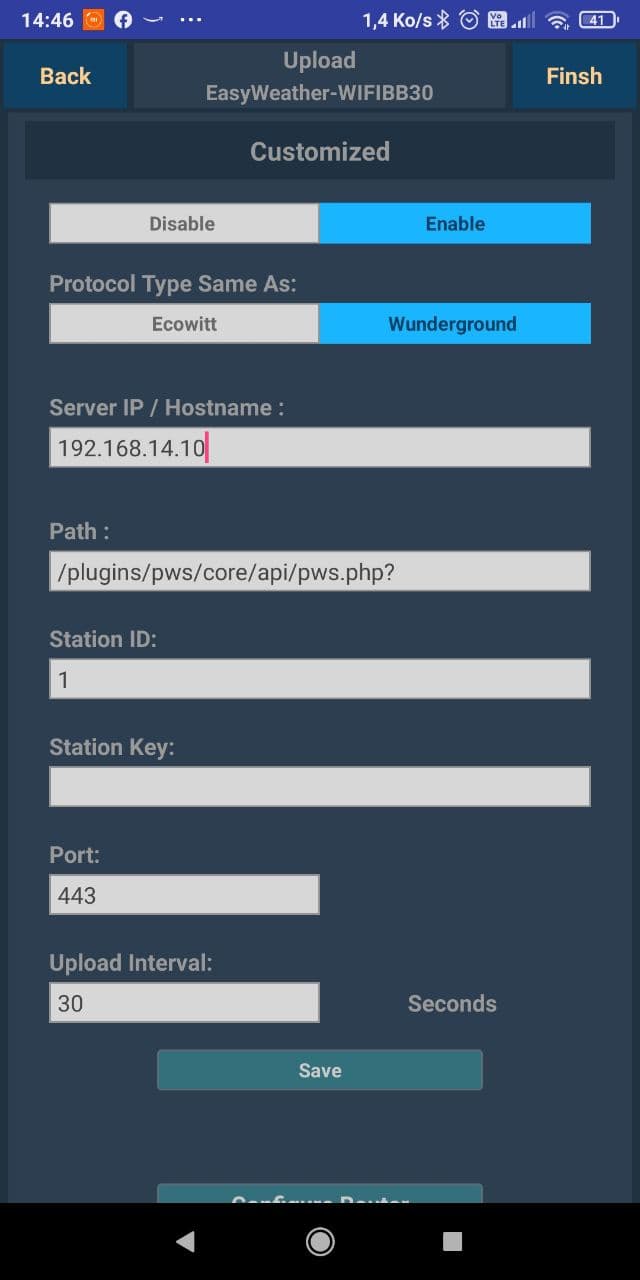This screenshot has width=640, height=1280.
Task: Save the customized upload settings
Action: (x=320, y=1070)
